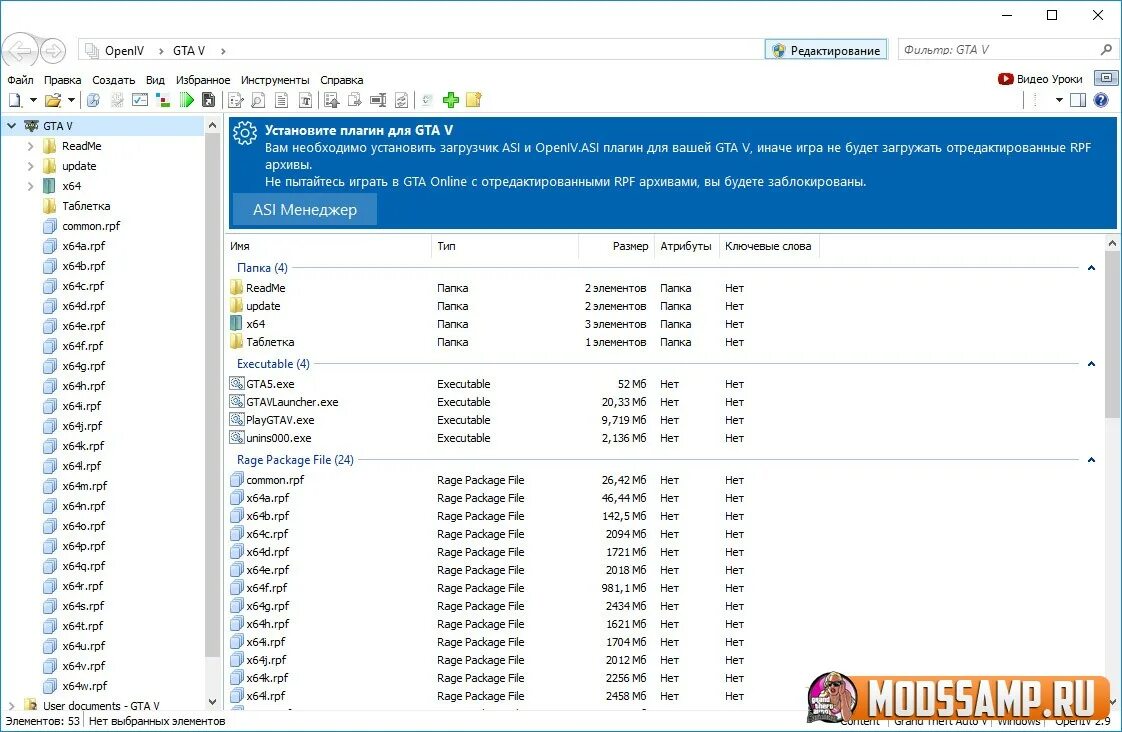1122x732 pixels.
Task: Click the rename text-cursor toolbar icon
Action: 378,100
